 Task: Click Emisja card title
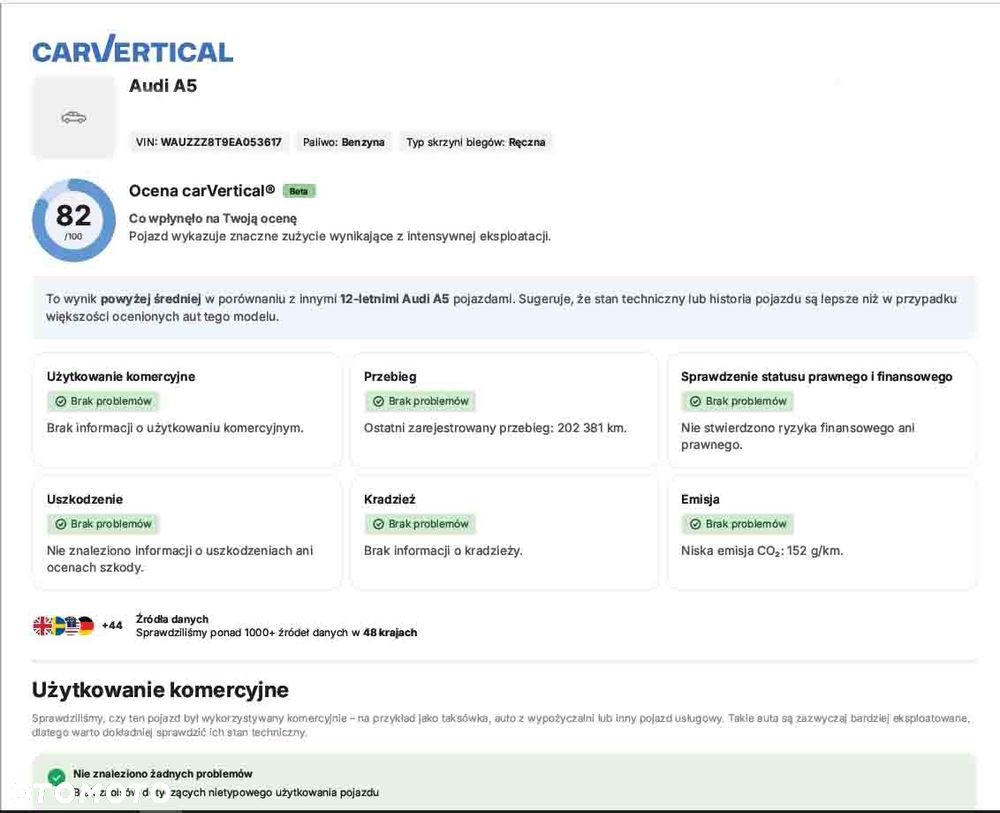tap(700, 499)
